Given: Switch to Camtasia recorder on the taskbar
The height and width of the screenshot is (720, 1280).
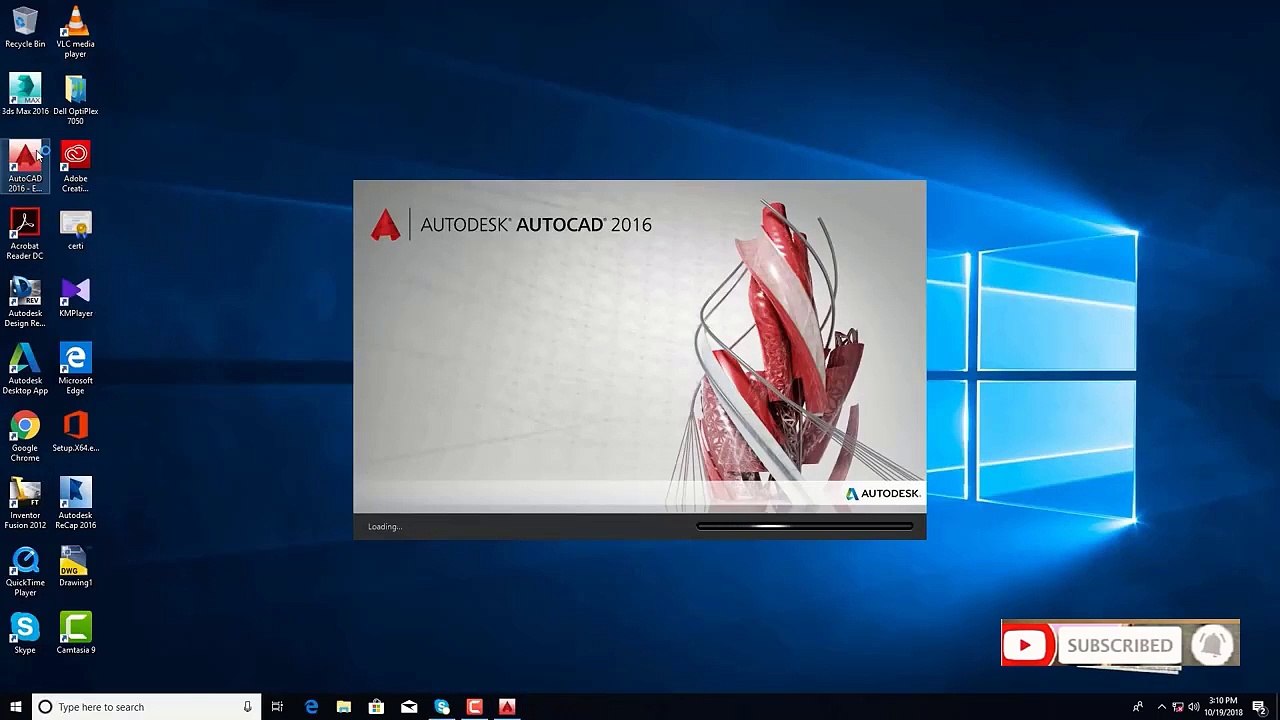Looking at the screenshot, I should pos(474,707).
